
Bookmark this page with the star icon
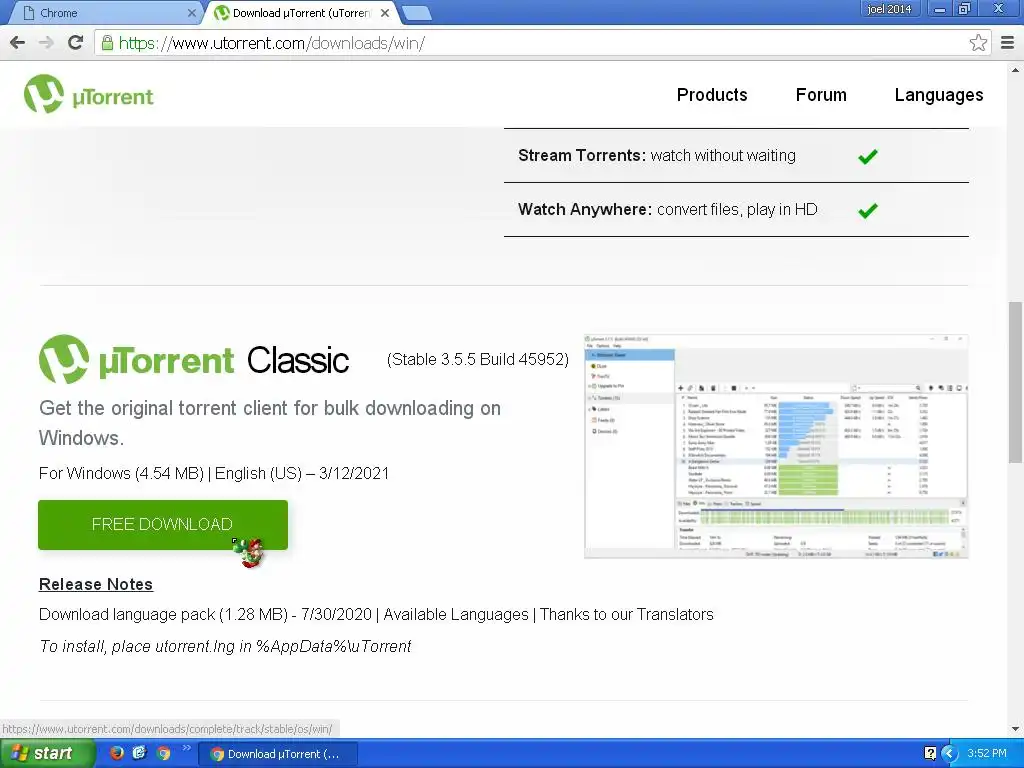tap(978, 43)
